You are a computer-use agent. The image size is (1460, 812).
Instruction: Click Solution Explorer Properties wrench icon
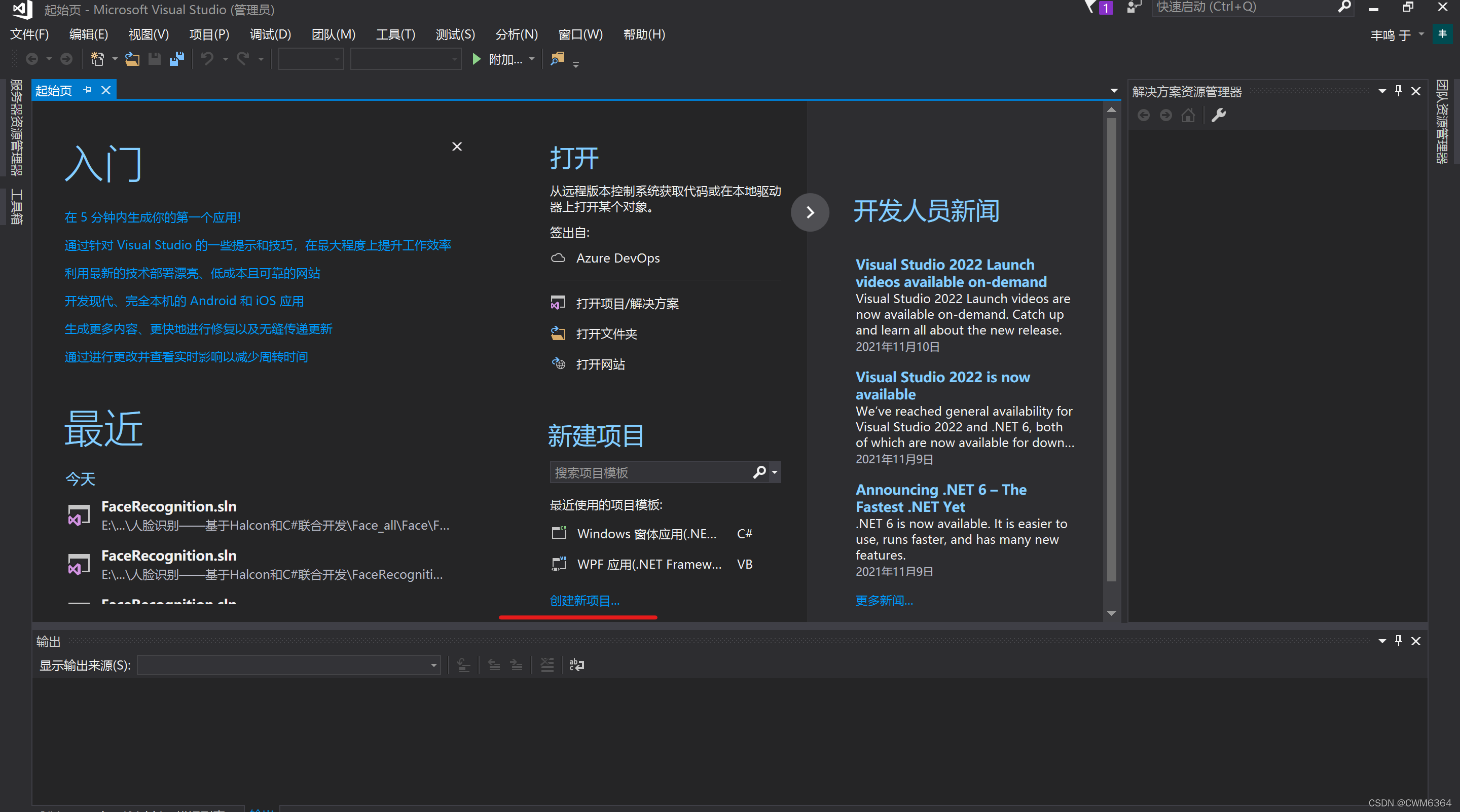click(1219, 116)
